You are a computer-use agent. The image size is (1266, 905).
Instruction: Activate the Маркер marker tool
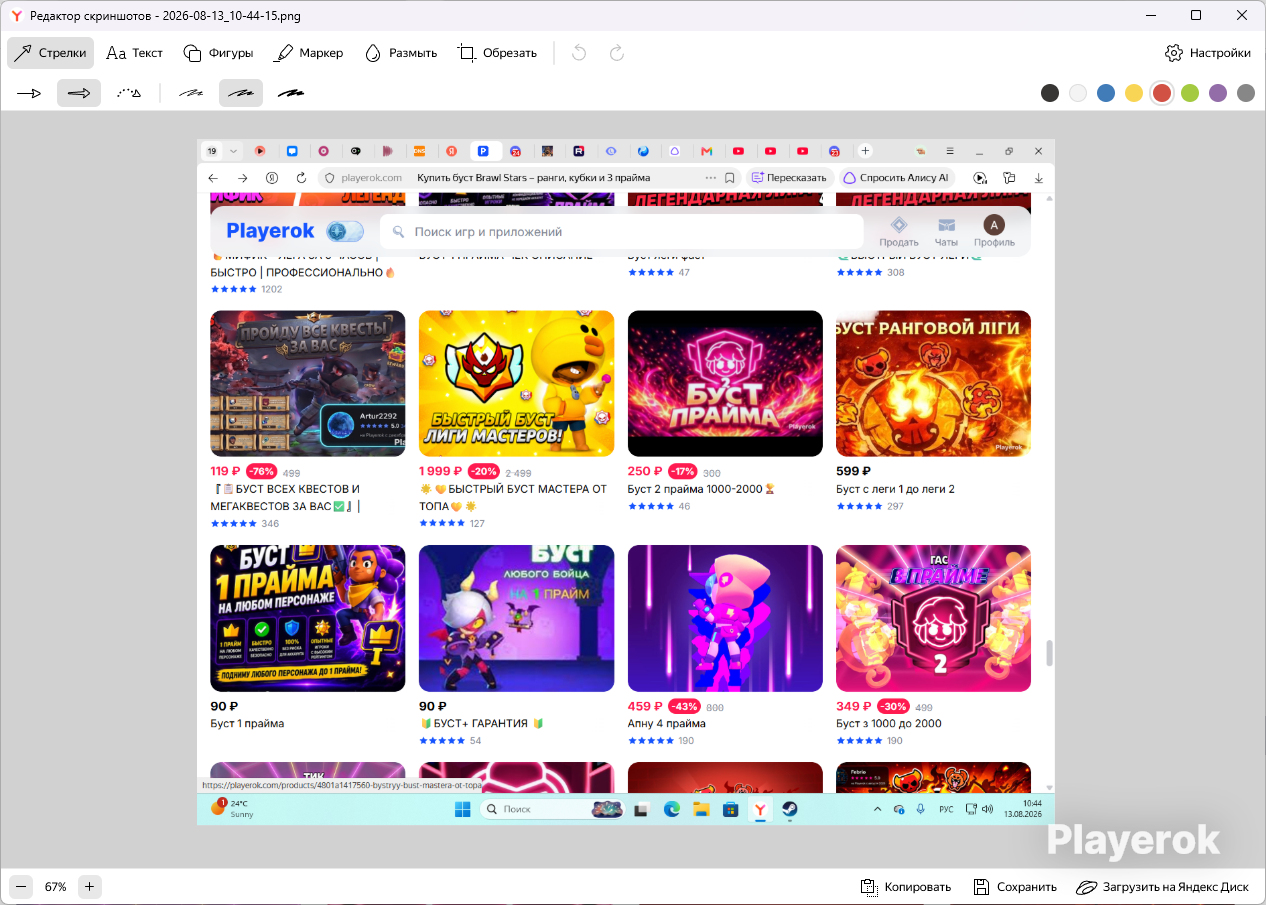click(x=309, y=53)
